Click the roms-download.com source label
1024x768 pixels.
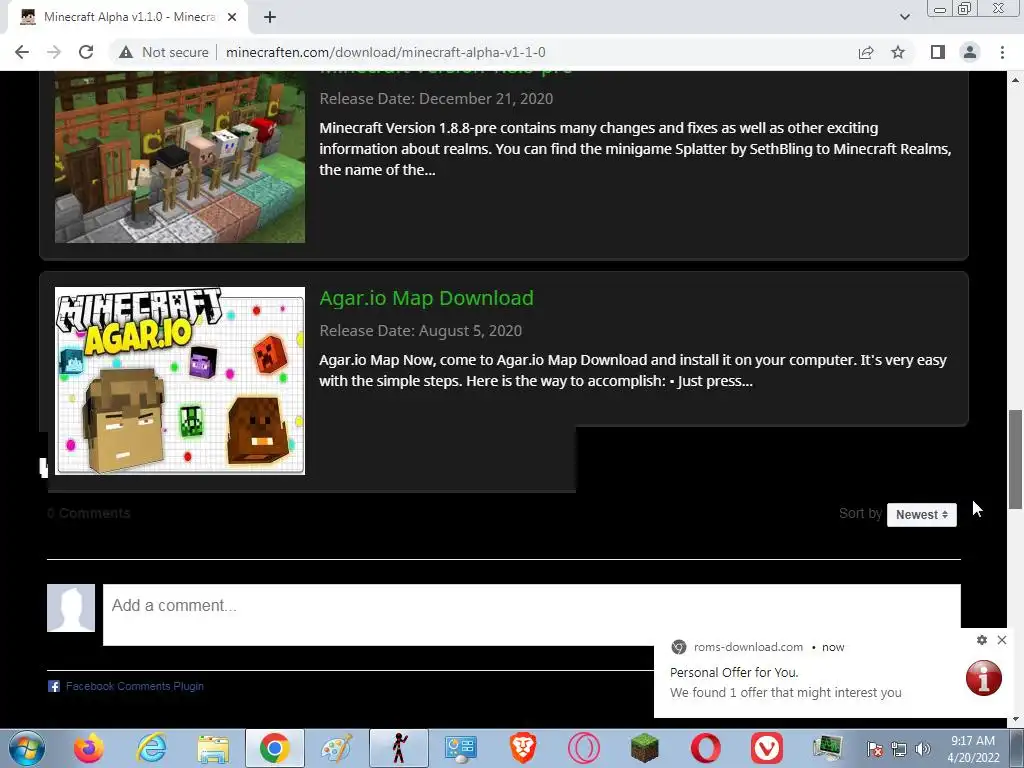tap(748, 647)
